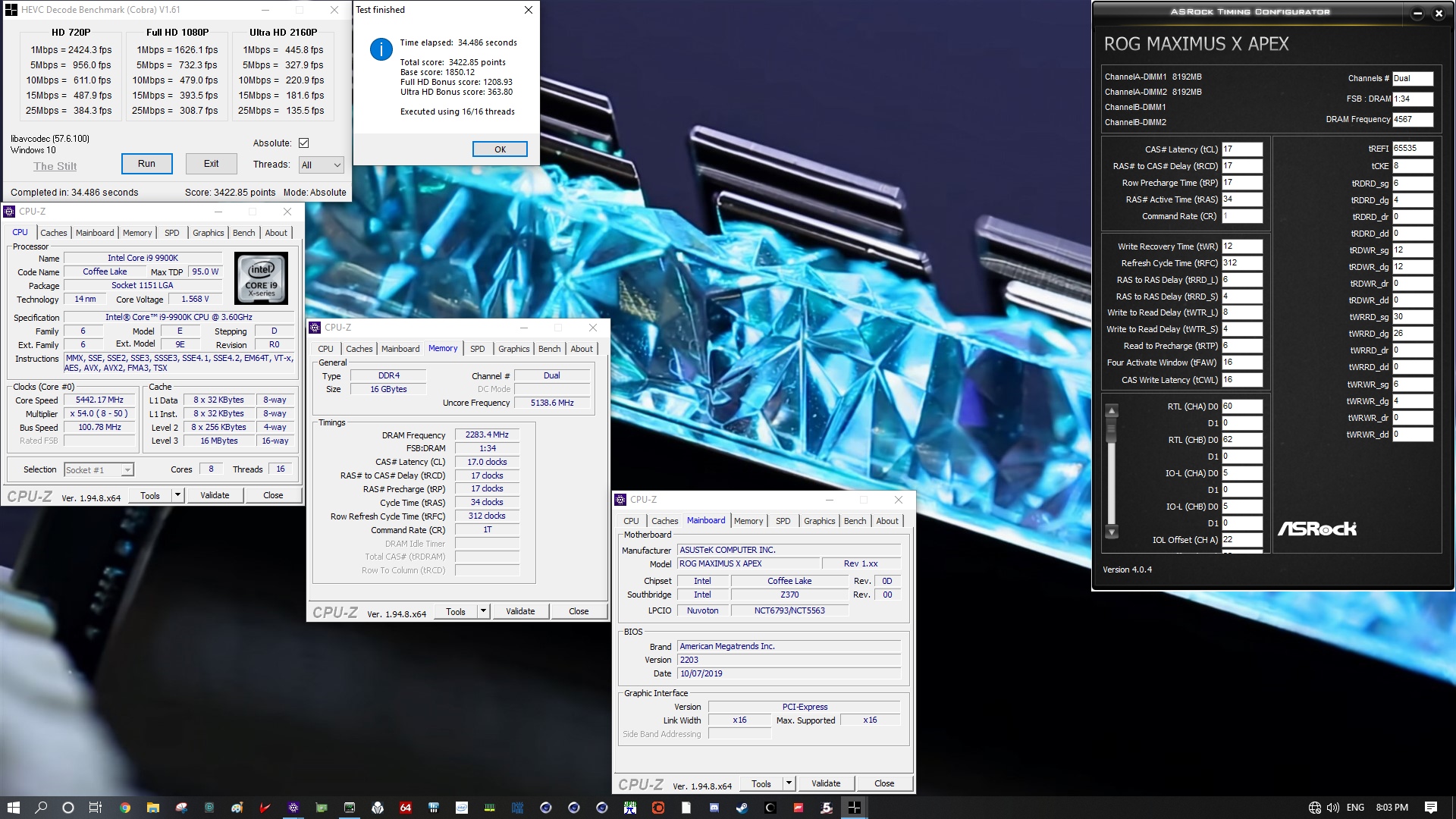Open the volume speaker tray icon
The width and height of the screenshot is (1456, 819).
[1332, 808]
